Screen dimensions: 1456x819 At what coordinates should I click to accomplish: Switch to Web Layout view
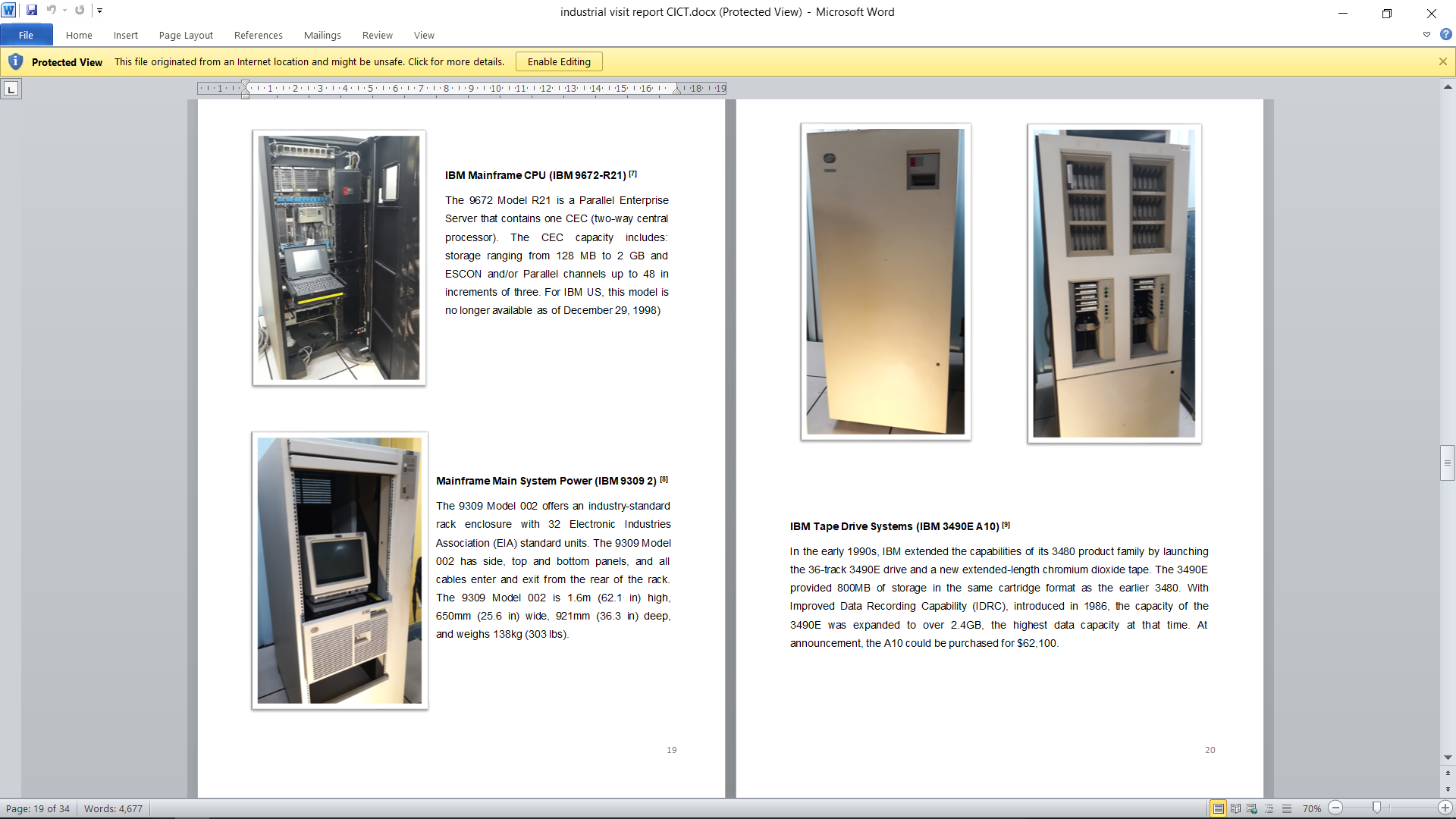[1252, 808]
